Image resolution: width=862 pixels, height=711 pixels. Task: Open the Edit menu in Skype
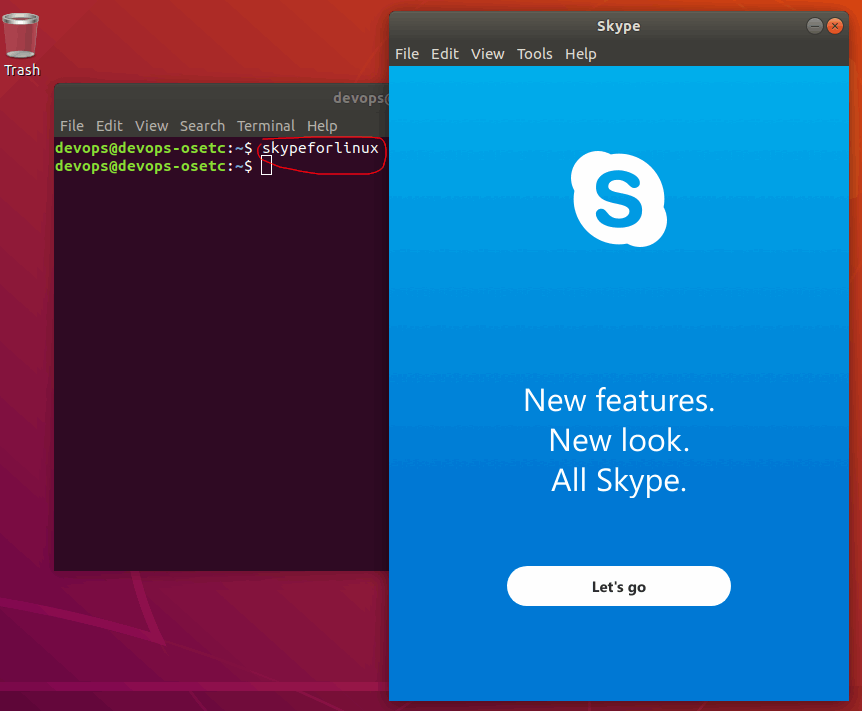tap(445, 54)
